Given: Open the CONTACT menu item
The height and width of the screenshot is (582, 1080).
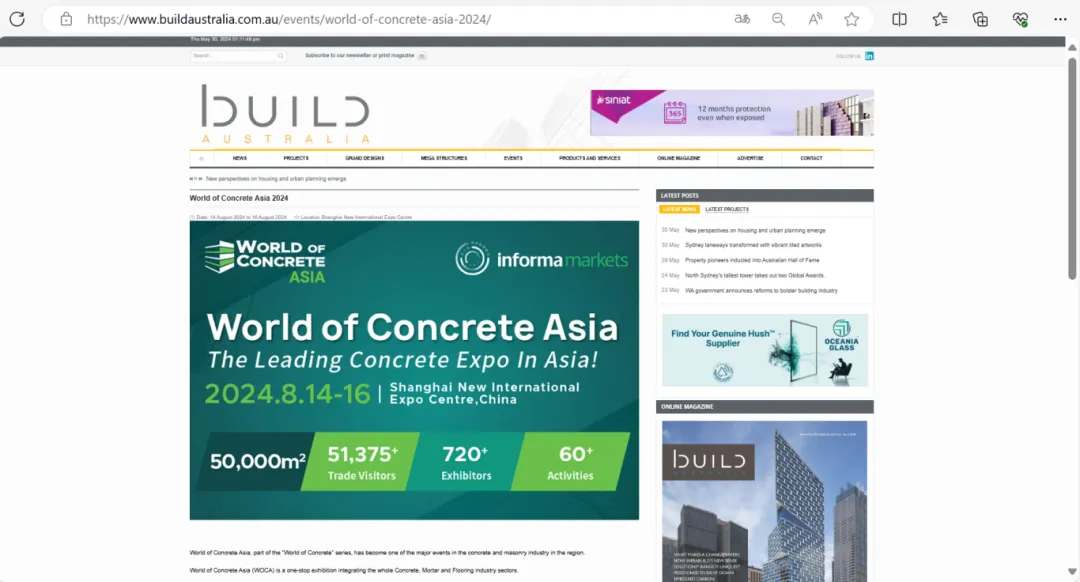Looking at the screenshot, I should pos(811,158).
